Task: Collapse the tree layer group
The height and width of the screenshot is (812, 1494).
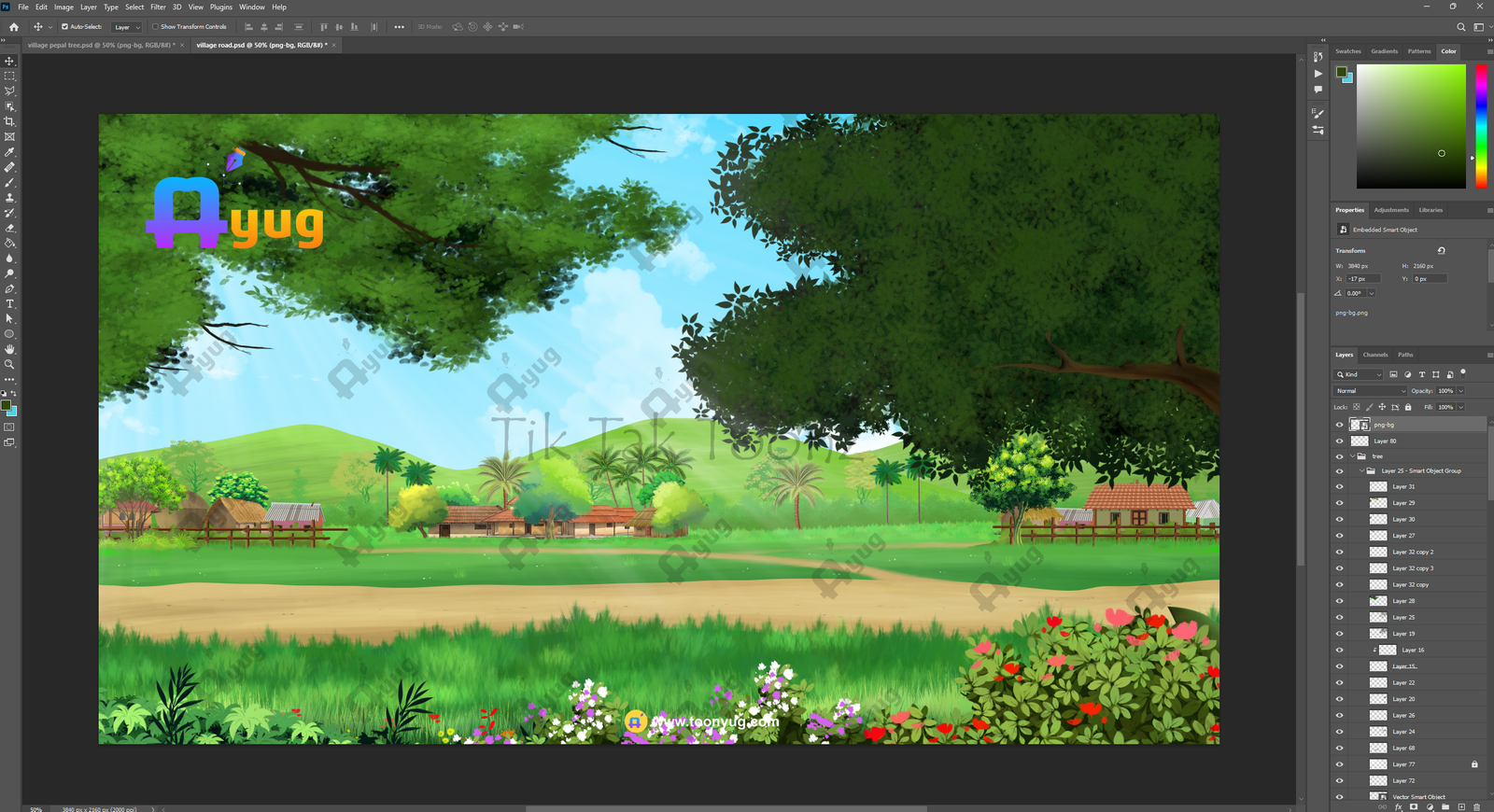Action: click(x=1352, y=456)
